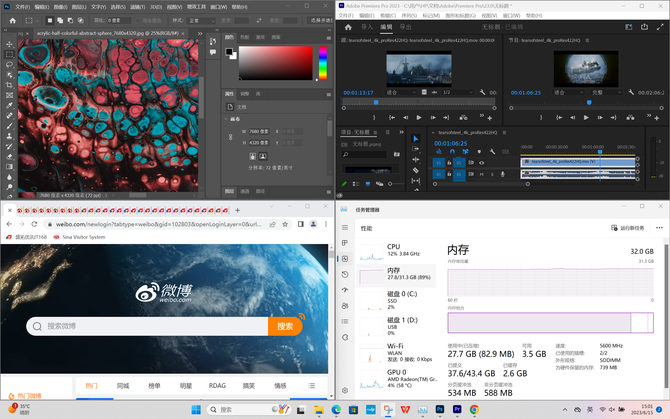Select the Gradient tool in Photoshop
670x419 pixels.
(x=9, y=167)
